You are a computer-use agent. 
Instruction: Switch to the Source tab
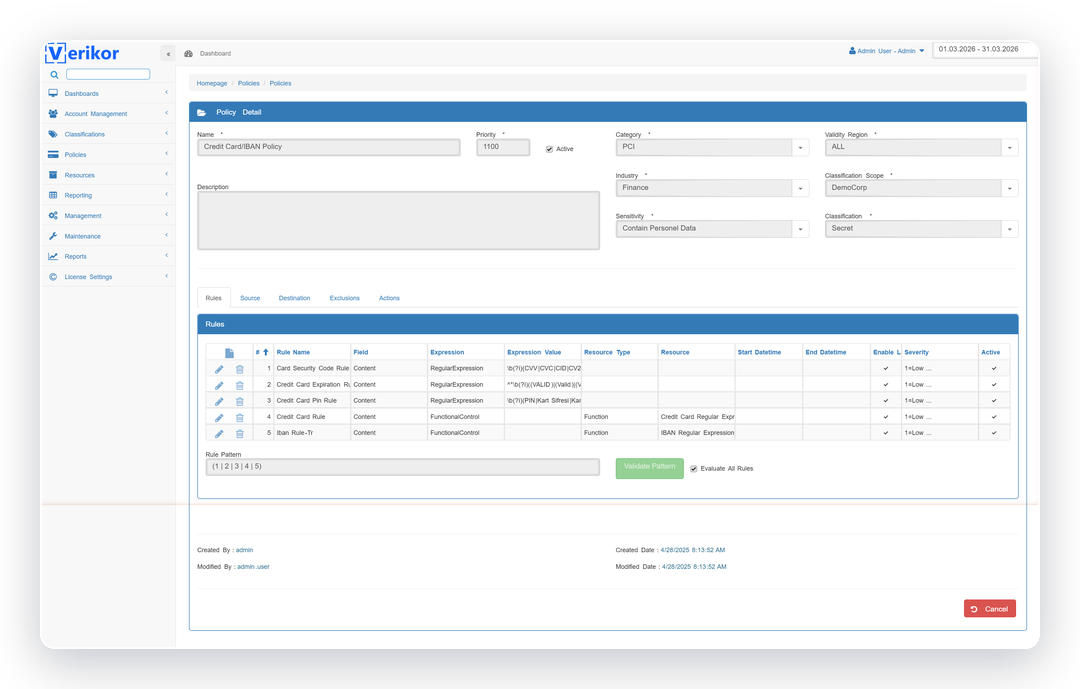[x=250, y=298]
